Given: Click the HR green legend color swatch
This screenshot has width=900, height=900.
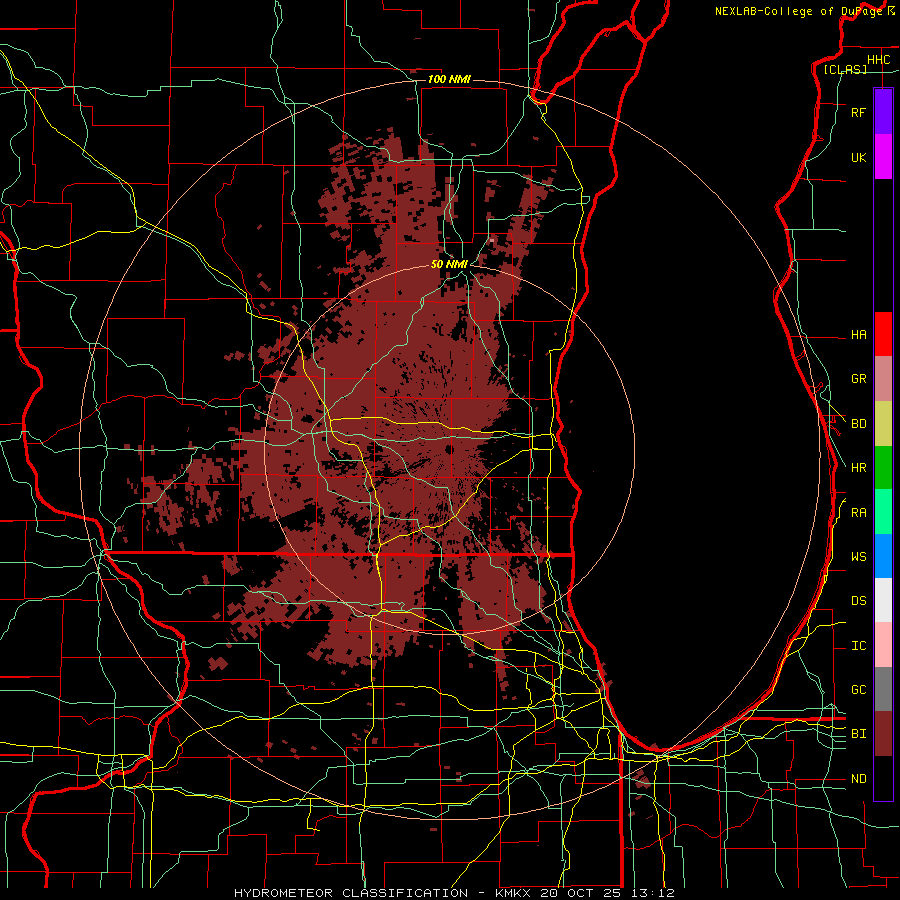Looking at the screenshot, I should (x=883, y=467).
